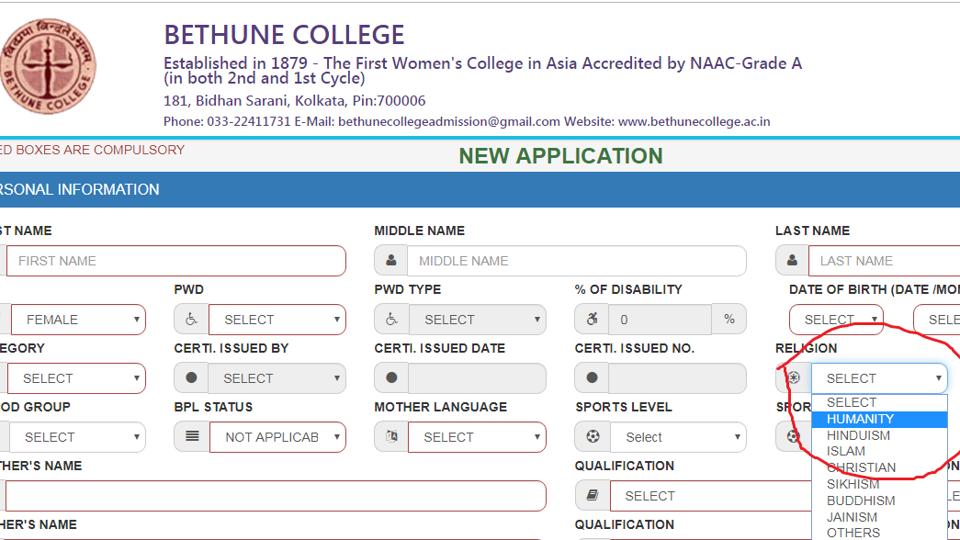Click the language icon beside Mother Language

(x=392, y=437)
